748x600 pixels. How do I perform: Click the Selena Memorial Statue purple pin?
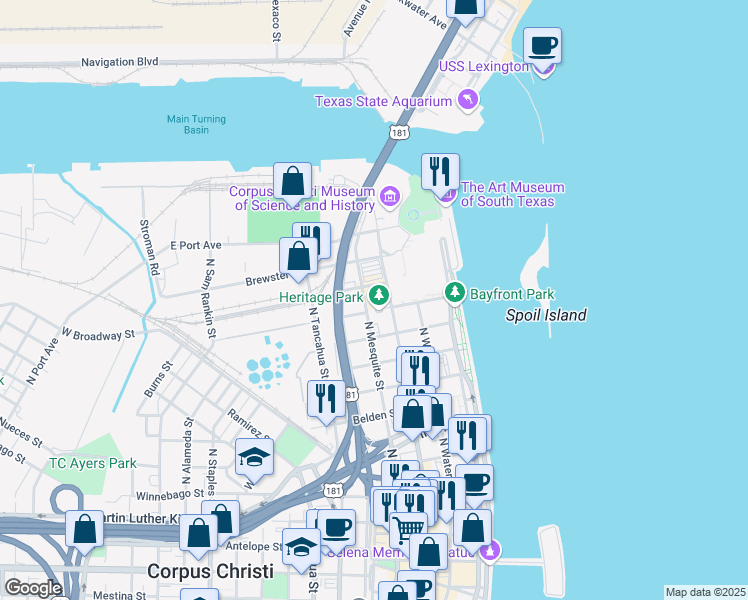coord(490,550)
